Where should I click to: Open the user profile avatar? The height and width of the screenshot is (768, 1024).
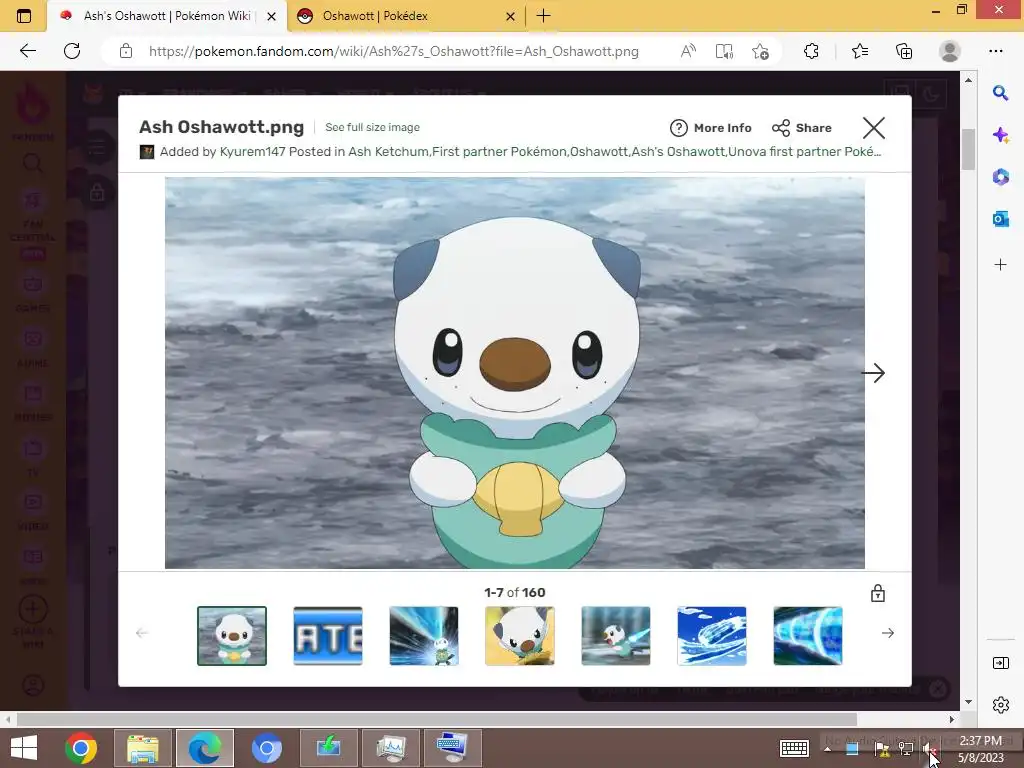(950, 51)
